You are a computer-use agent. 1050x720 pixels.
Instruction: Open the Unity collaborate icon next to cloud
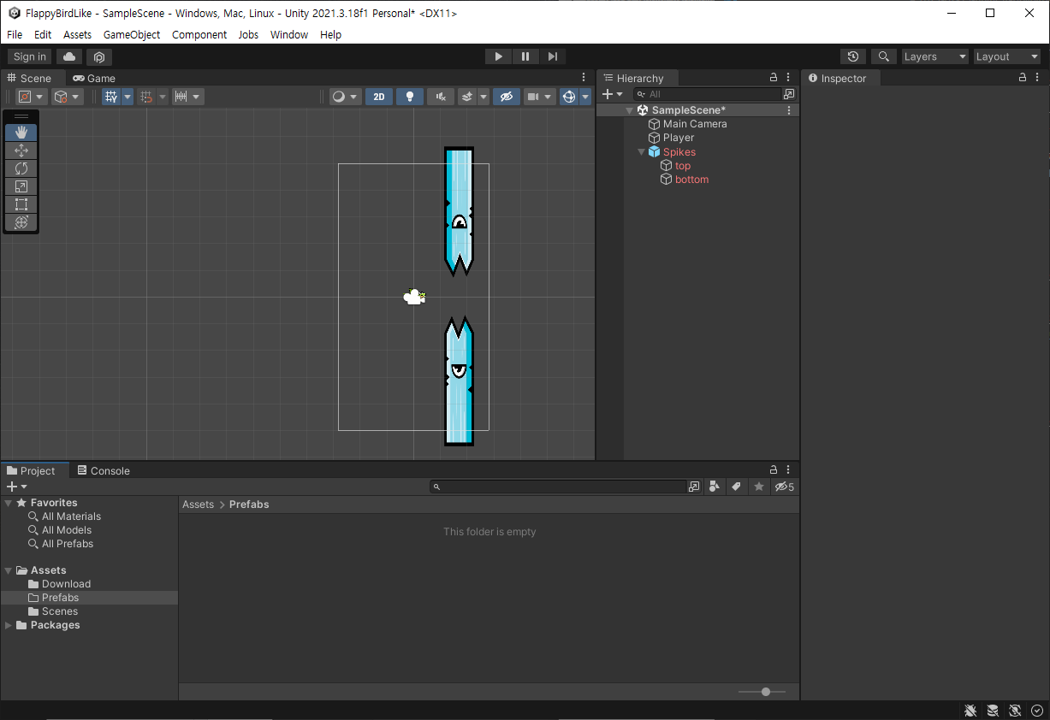coord(99,57)
